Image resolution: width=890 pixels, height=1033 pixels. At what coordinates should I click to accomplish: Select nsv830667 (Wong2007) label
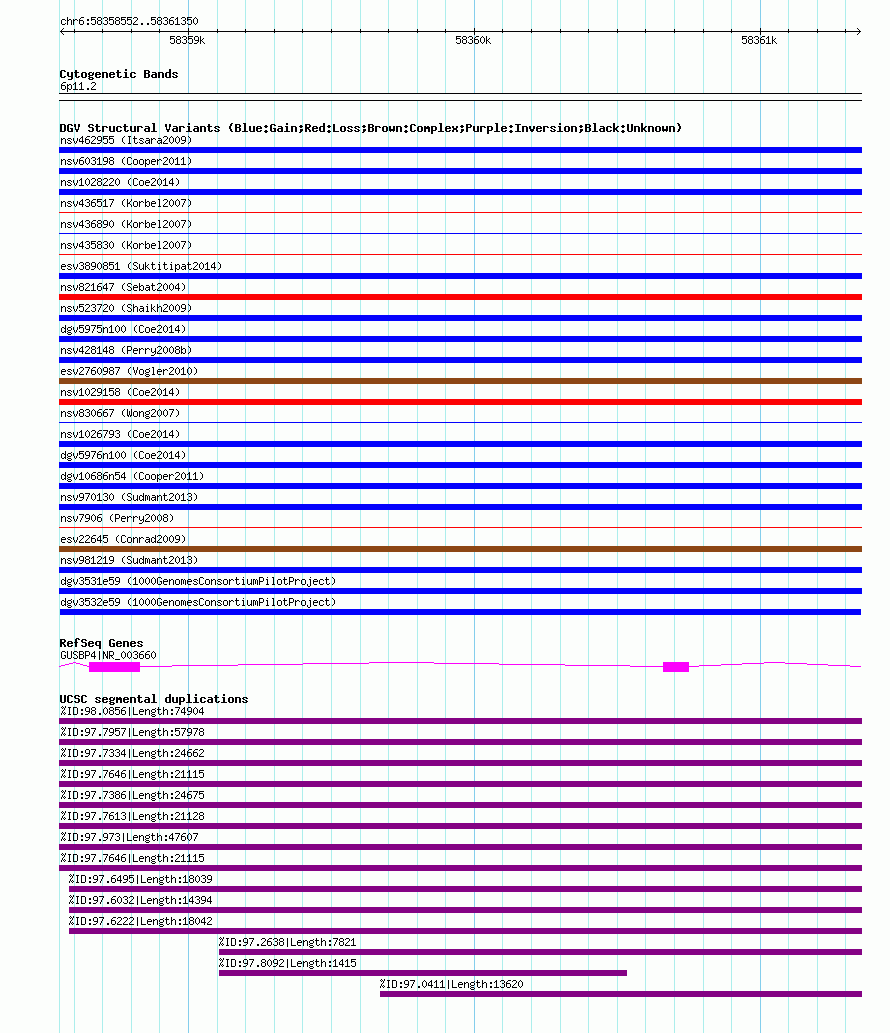120,414
